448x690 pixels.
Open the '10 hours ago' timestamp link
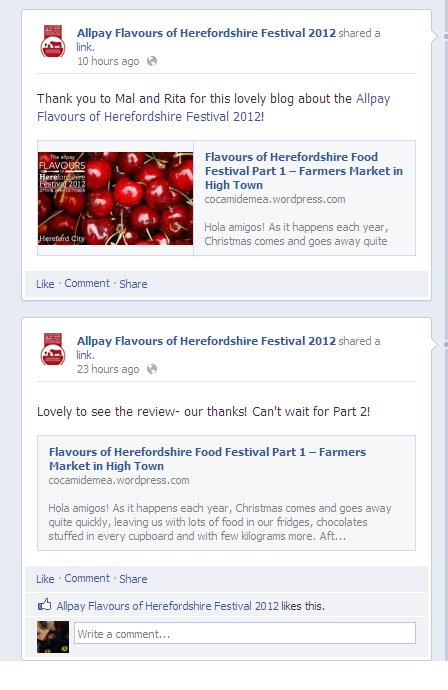(108, 61)
